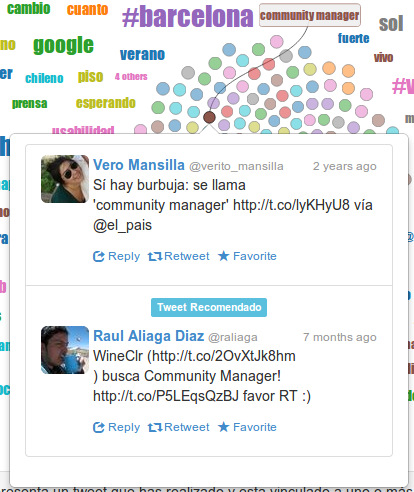Image resolution: width=414 pixels, height=492 pixels.
Task: Select the community manager tag
Action: (x=310, y=15)
